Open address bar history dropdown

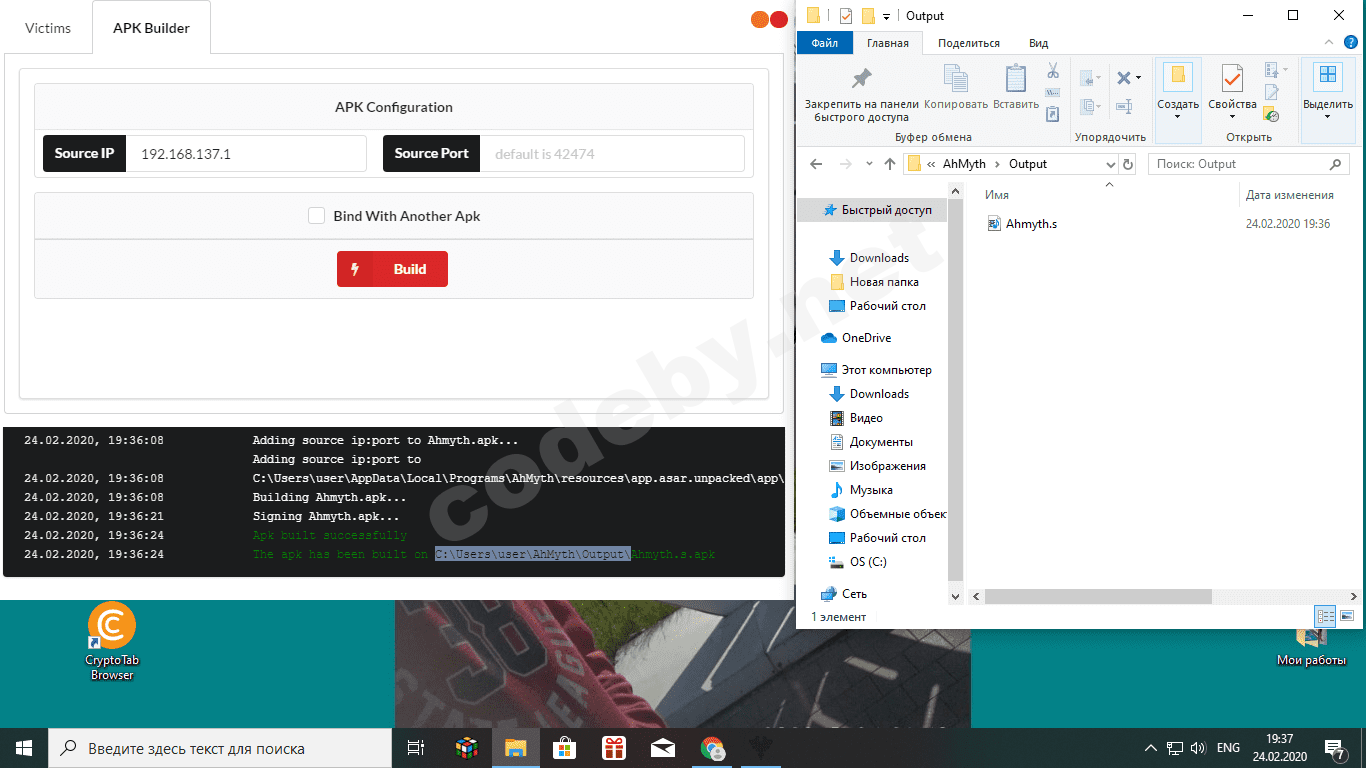(x=1110, y=164)
